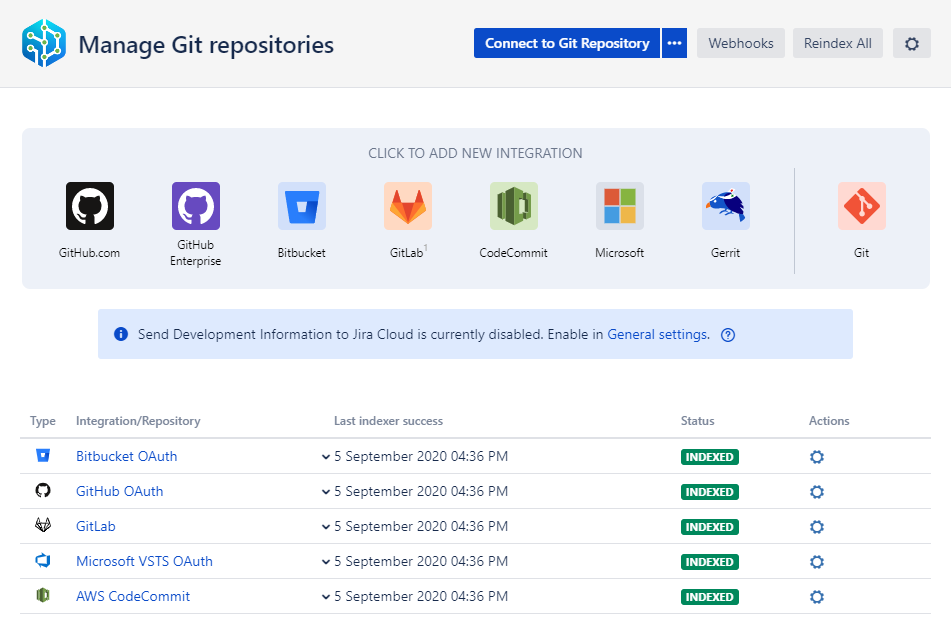Viewport: 951px width, 626px height.
Task: Click the Bitbucket type icon in the table
Action: click(x=43, y=456)
